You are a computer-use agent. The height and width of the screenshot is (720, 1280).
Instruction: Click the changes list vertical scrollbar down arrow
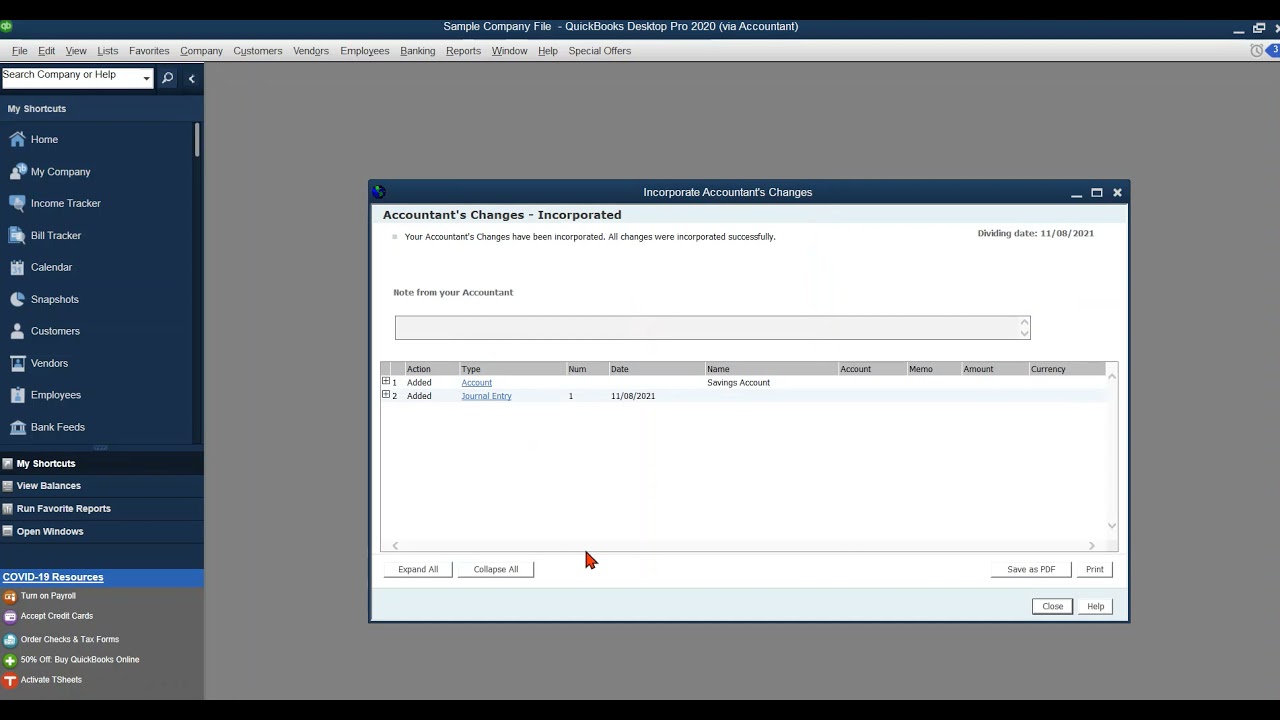click(1112, 526)
